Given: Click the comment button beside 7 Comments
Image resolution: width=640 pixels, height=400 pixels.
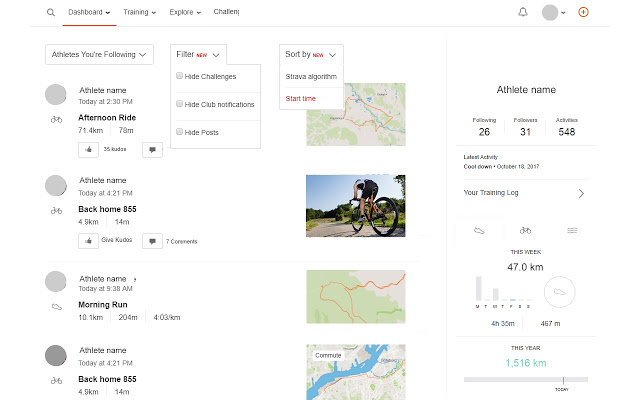Looking at the screenshot, I should pos(152,241).
